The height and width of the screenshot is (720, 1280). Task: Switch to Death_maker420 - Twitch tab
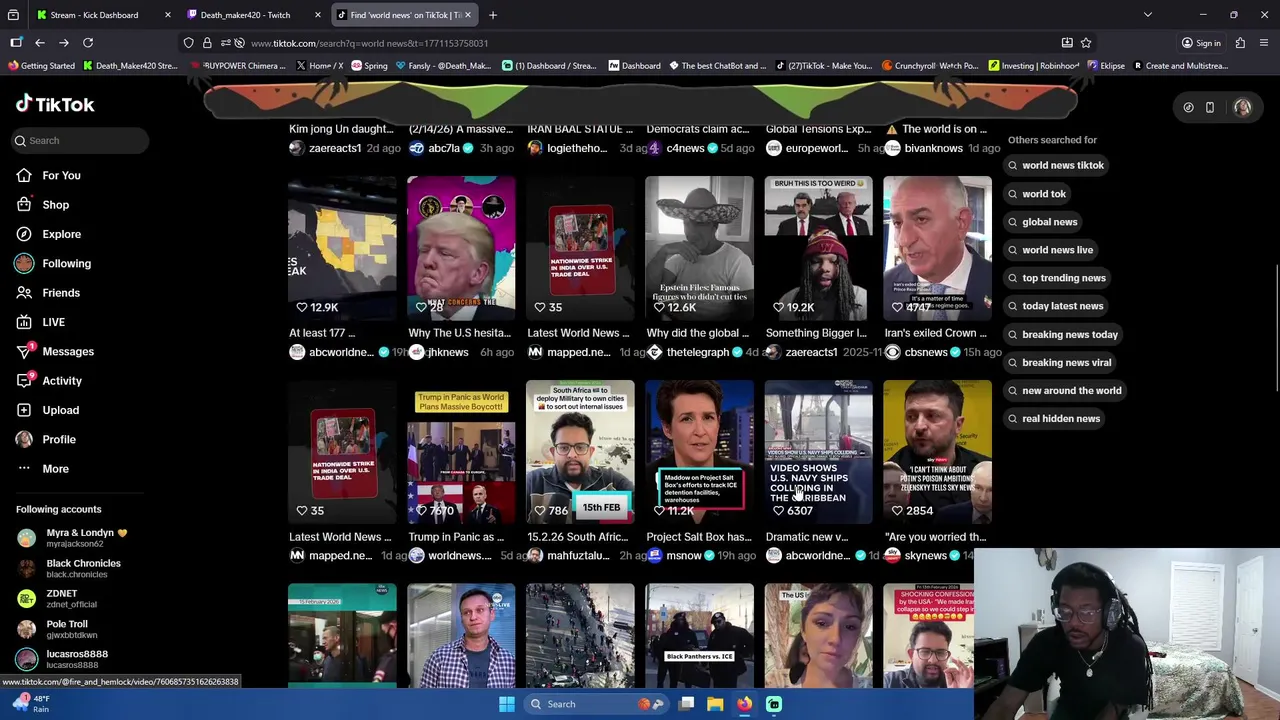coord(245,15)
